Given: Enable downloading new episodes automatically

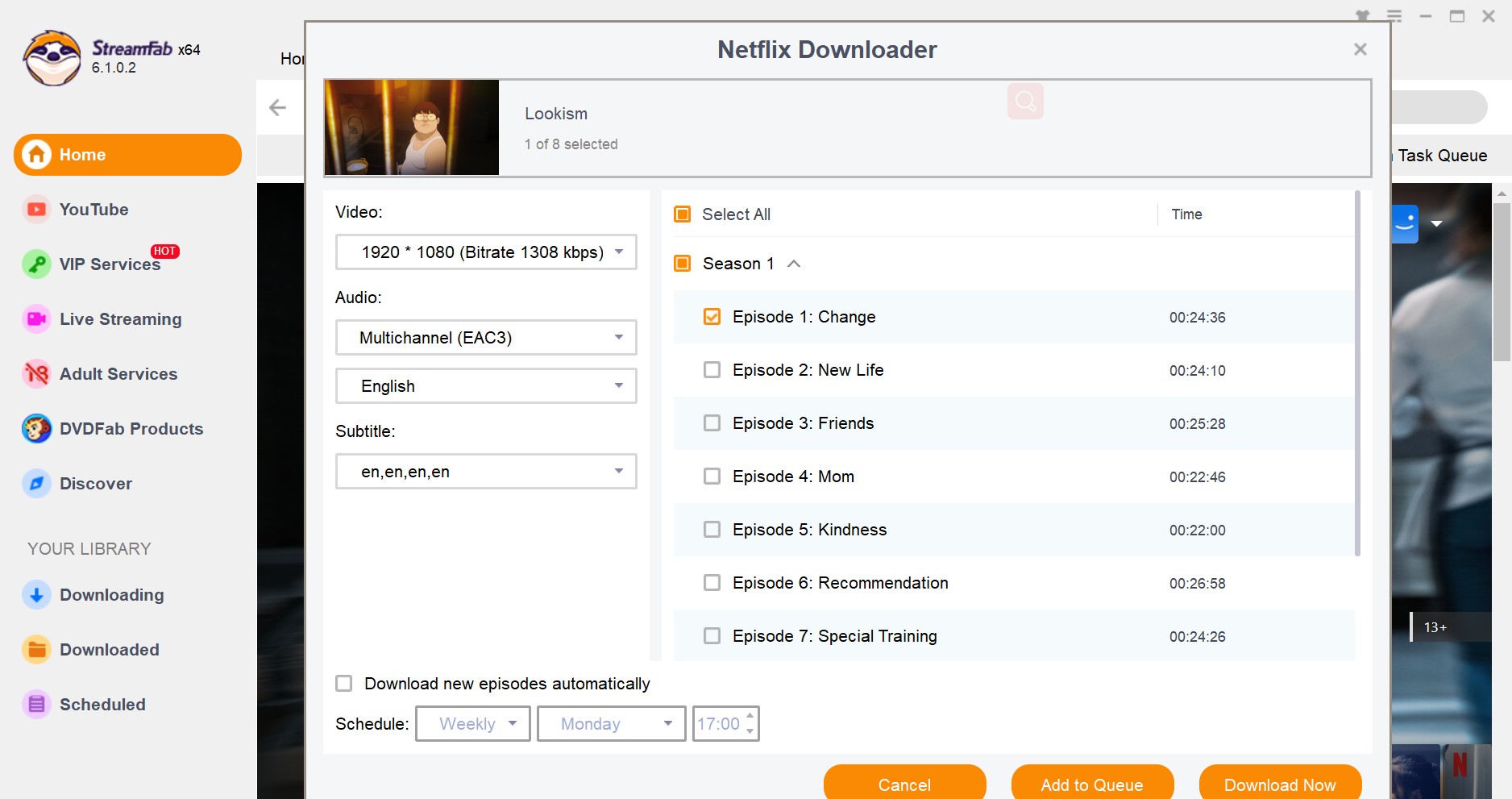Looking at the screenshot, I should point(343,683).
